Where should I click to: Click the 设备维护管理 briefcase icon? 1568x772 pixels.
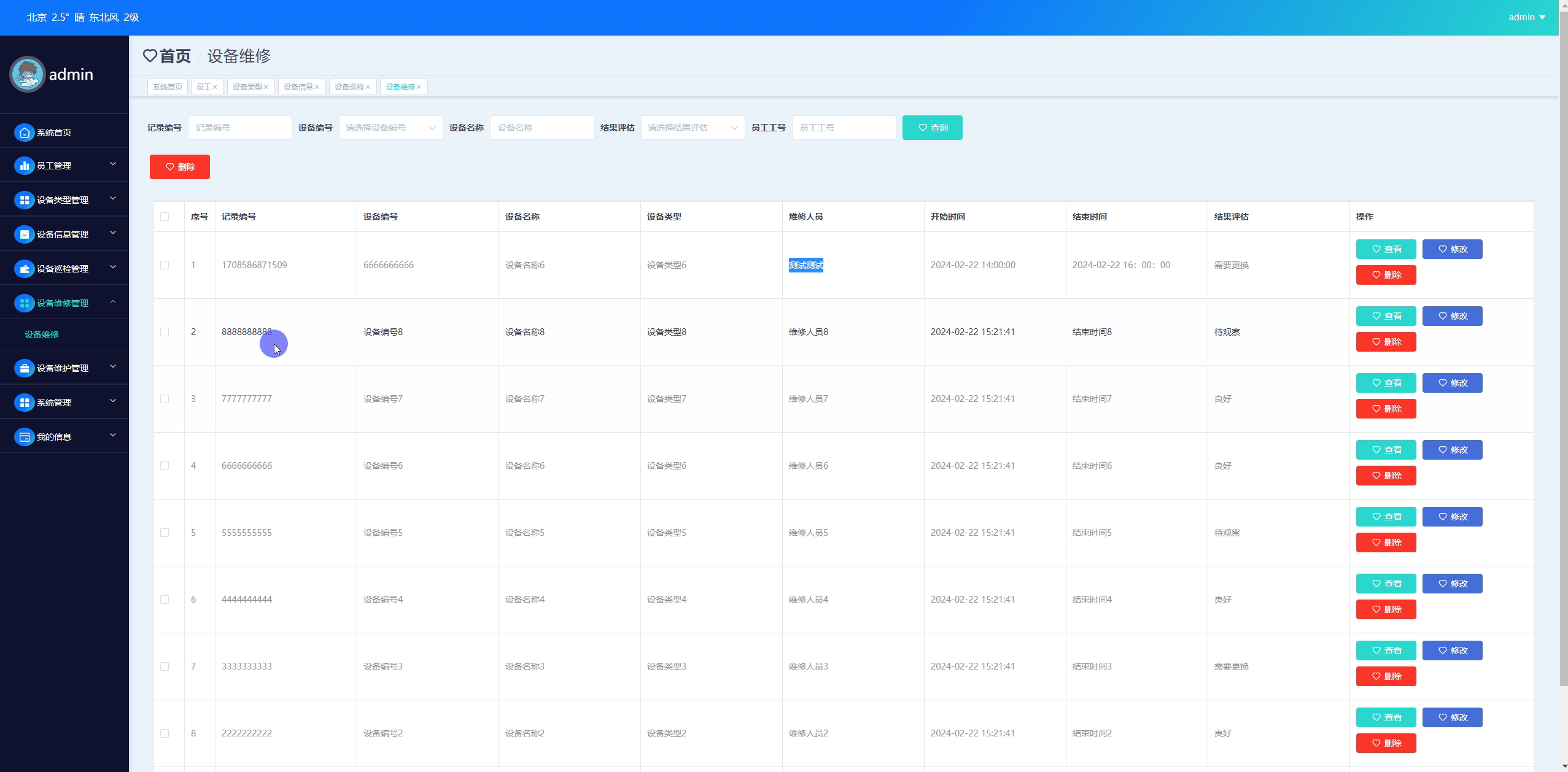[24, 368]
